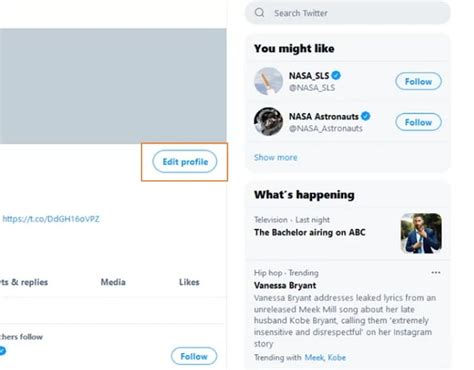Click the NASA Astronauts verified badge

(366, 116)
